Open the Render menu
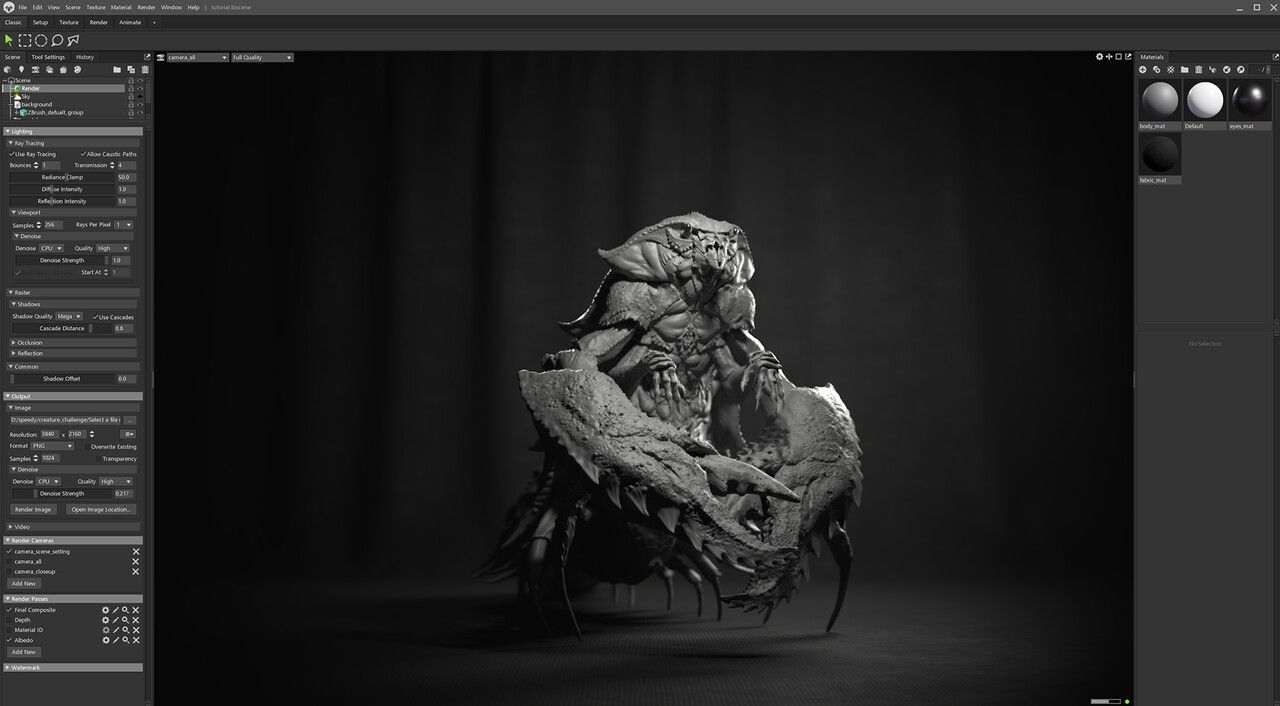 [145, 7]
